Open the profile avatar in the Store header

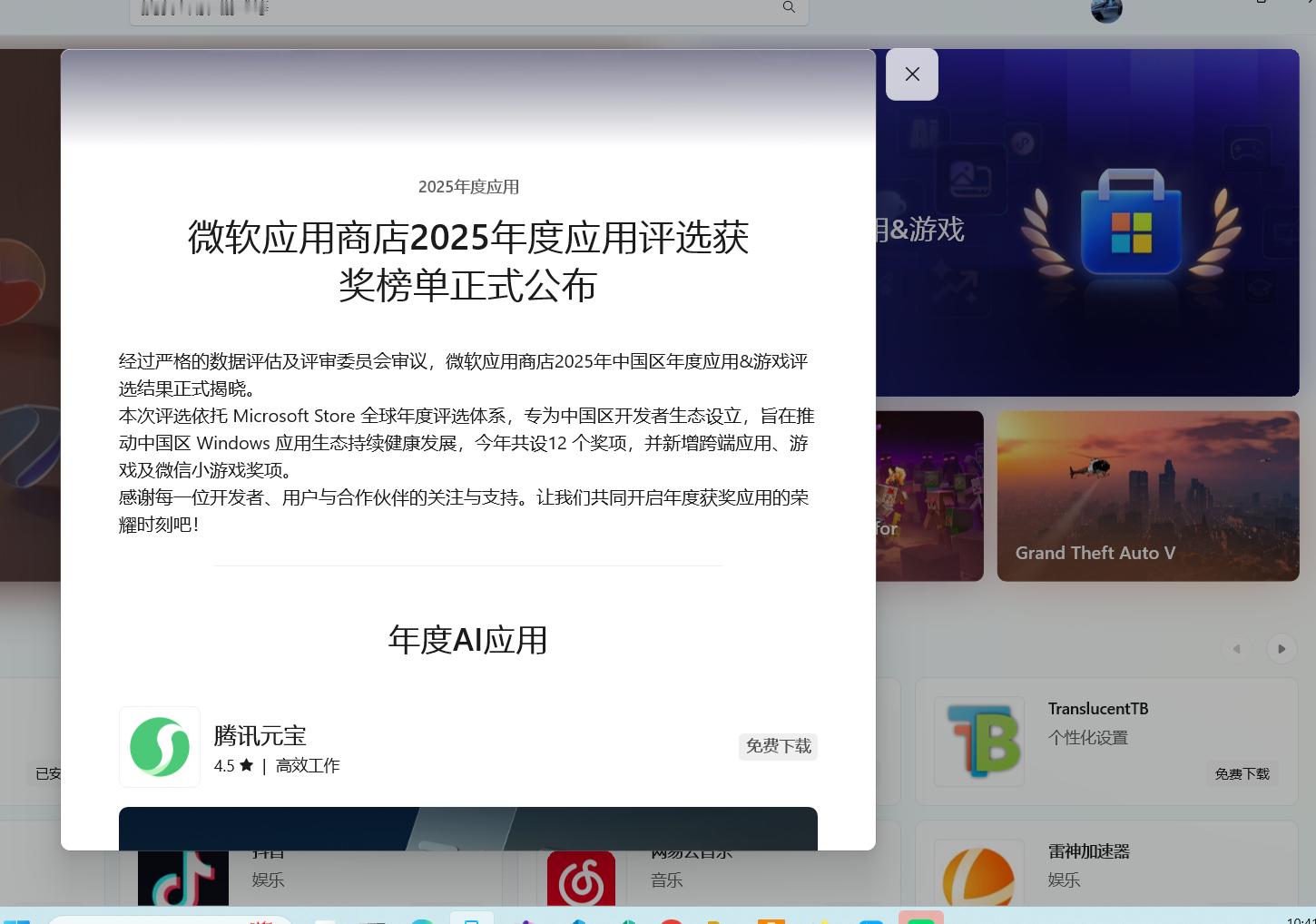(1106, 10)
